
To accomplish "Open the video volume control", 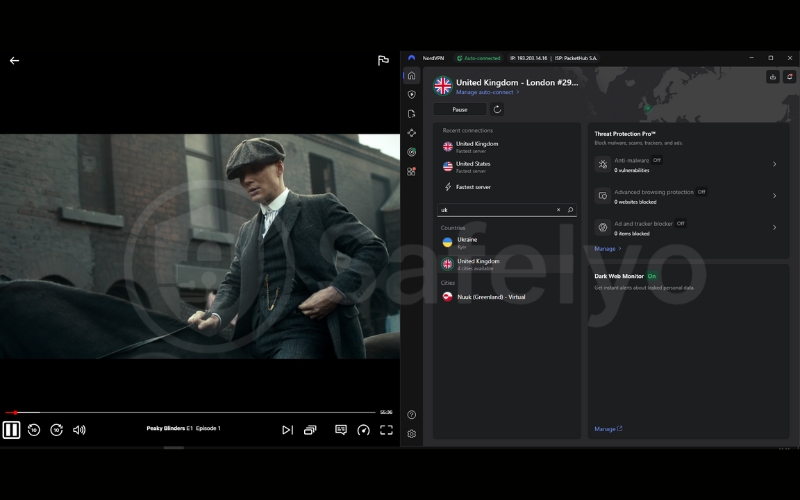I will [79, 430].
